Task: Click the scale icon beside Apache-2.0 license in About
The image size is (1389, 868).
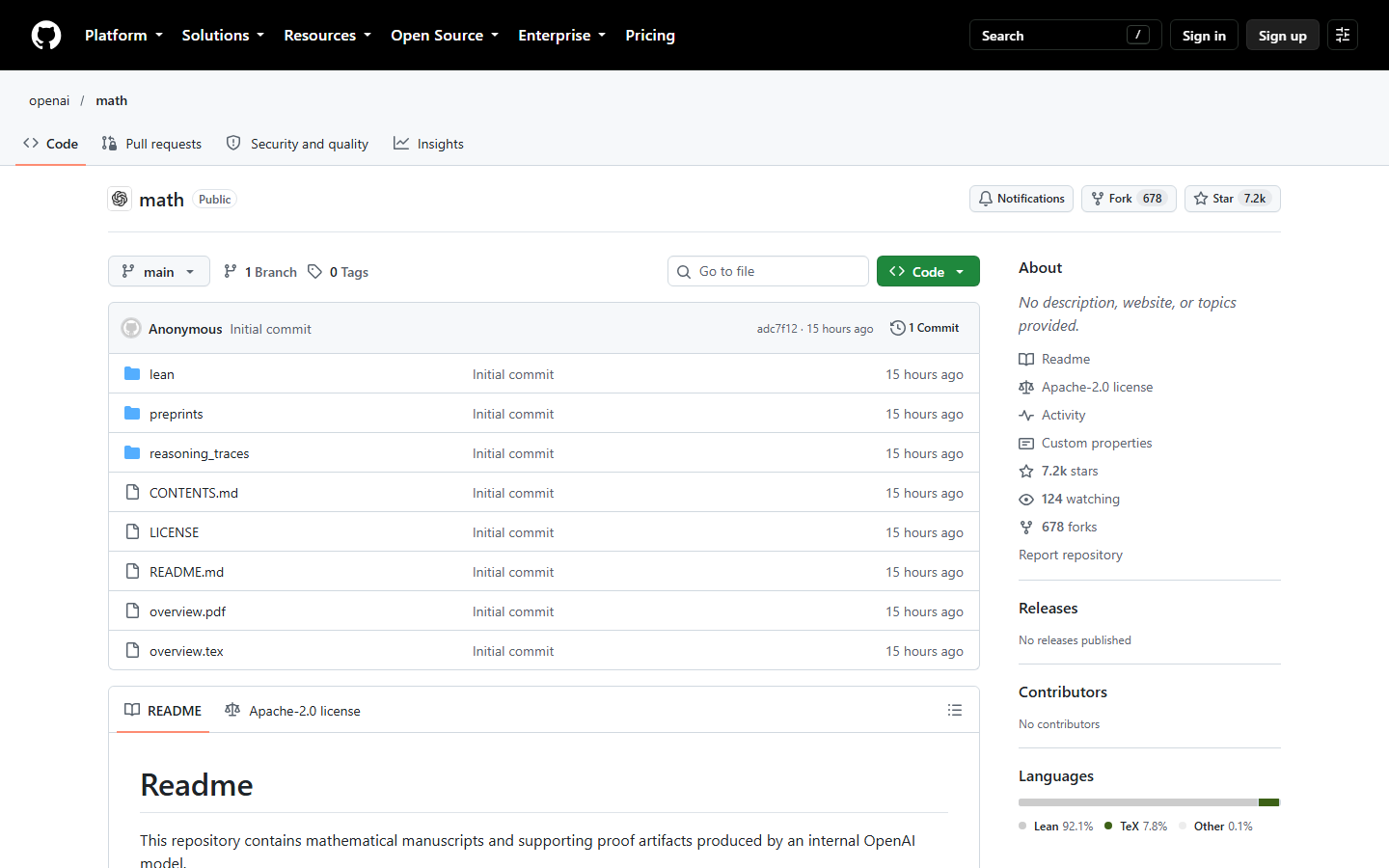Action: coord(1026,387)
